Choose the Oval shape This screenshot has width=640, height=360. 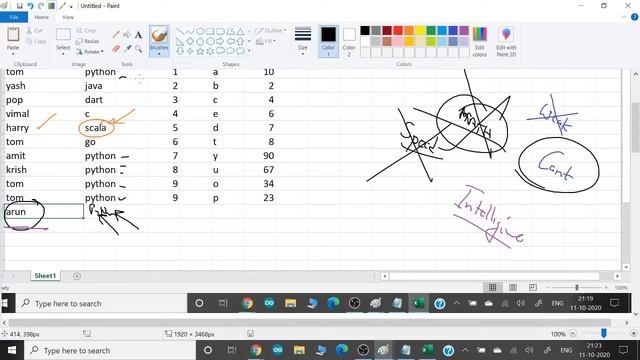click(200, 31)
